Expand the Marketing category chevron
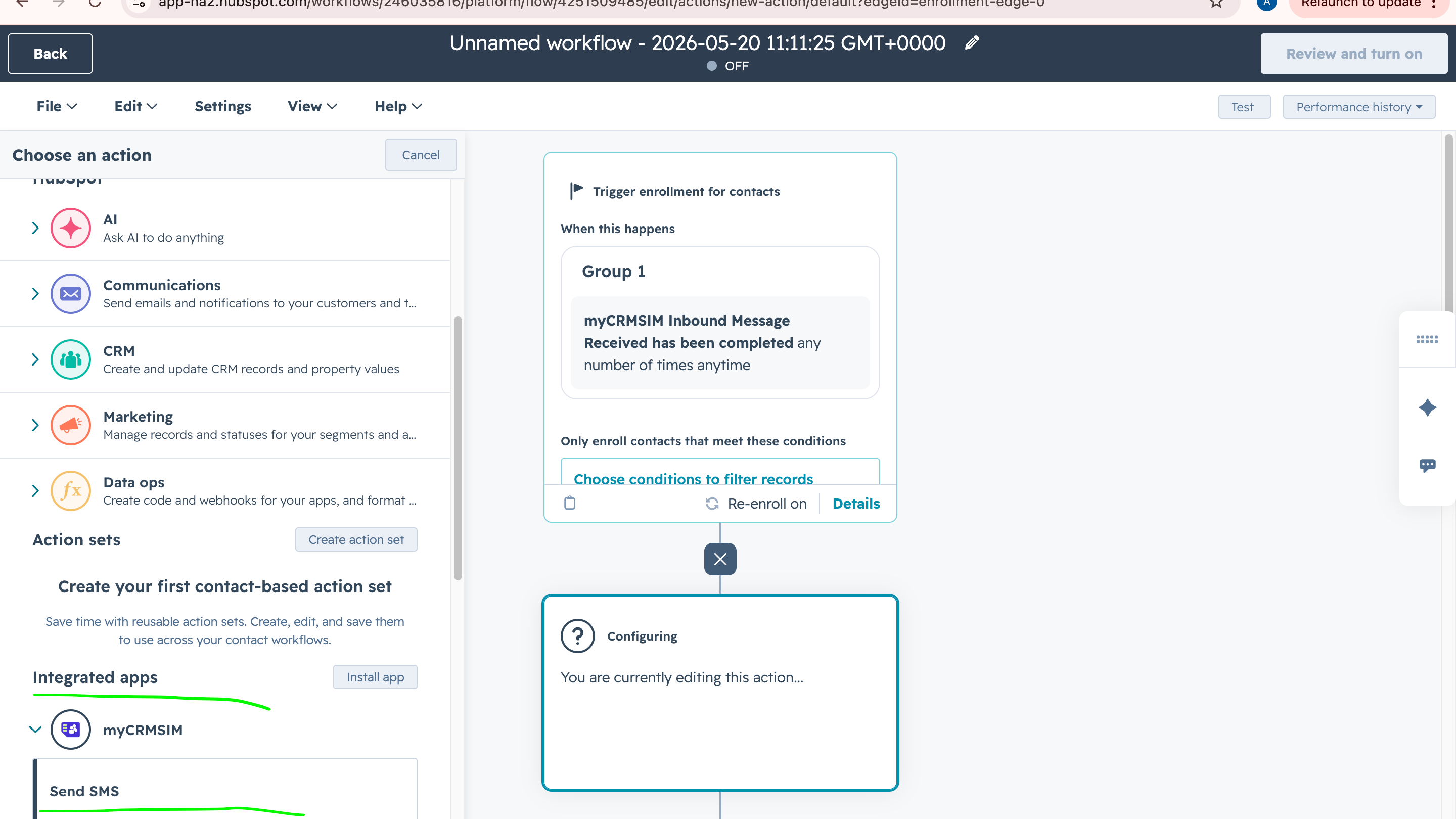 35,425
